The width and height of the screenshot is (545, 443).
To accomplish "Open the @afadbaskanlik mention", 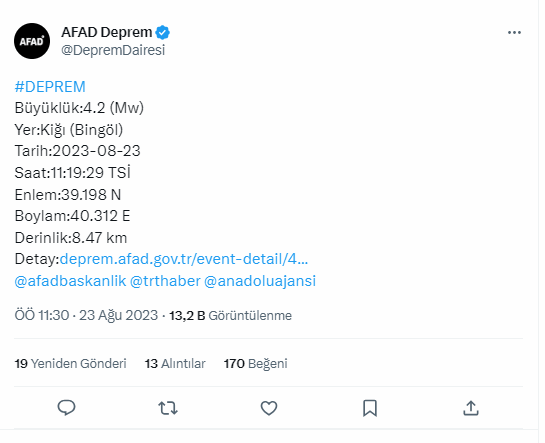I will click(x=70, y=281).
